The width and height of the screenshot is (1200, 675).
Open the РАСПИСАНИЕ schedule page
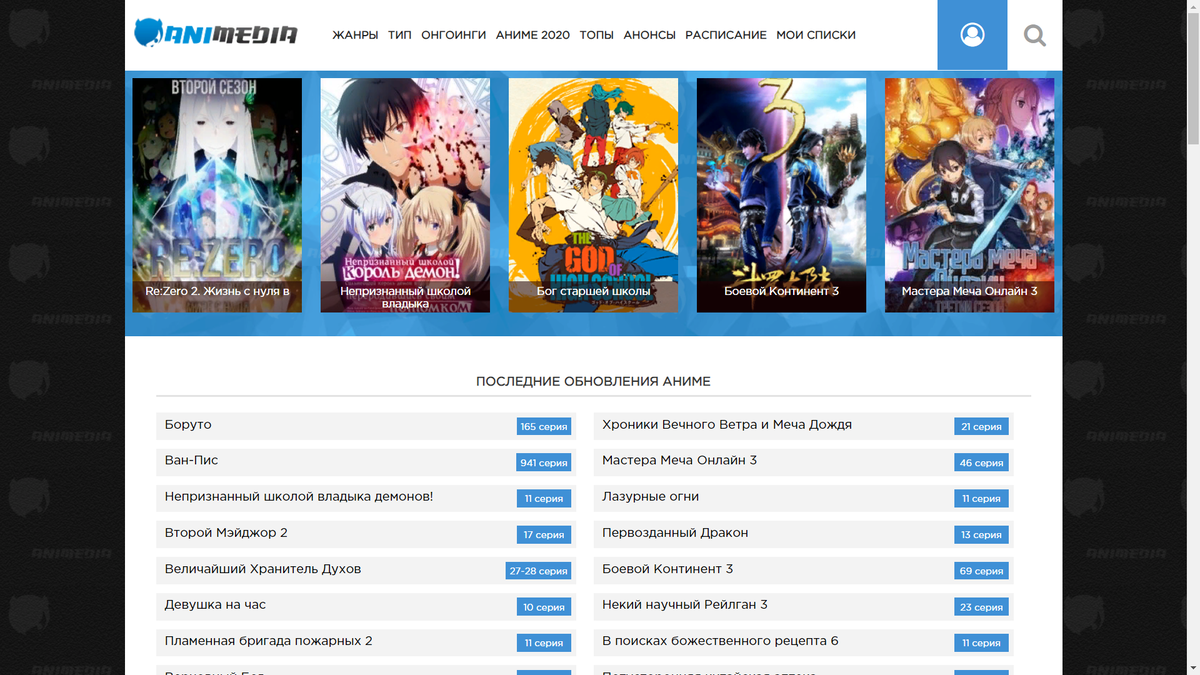726,34
